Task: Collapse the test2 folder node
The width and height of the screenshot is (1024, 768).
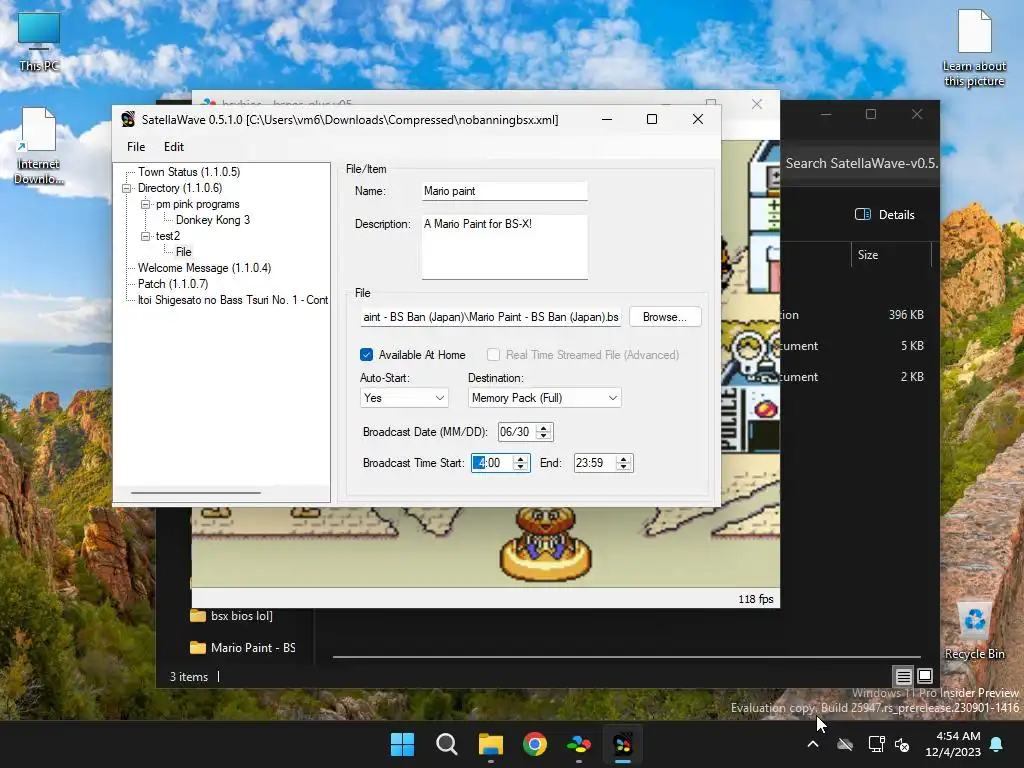Action: (145, 236)
